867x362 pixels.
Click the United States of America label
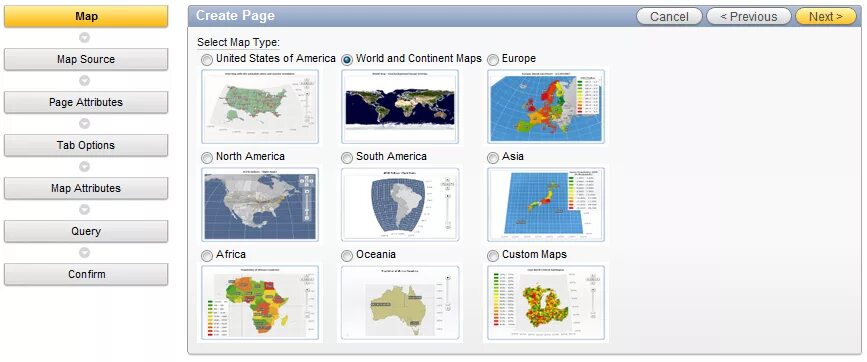click(x=276, y=59)
